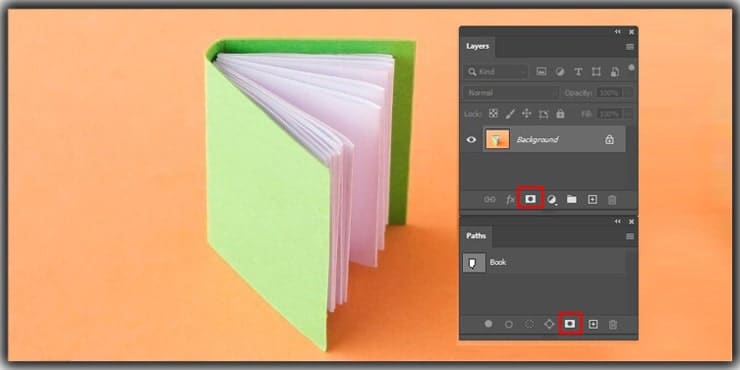Create a new layer in Layers panel
Image resolution: width=740 pixels, height=370 pixels.
pyautogui.click(x=592, y=200)
